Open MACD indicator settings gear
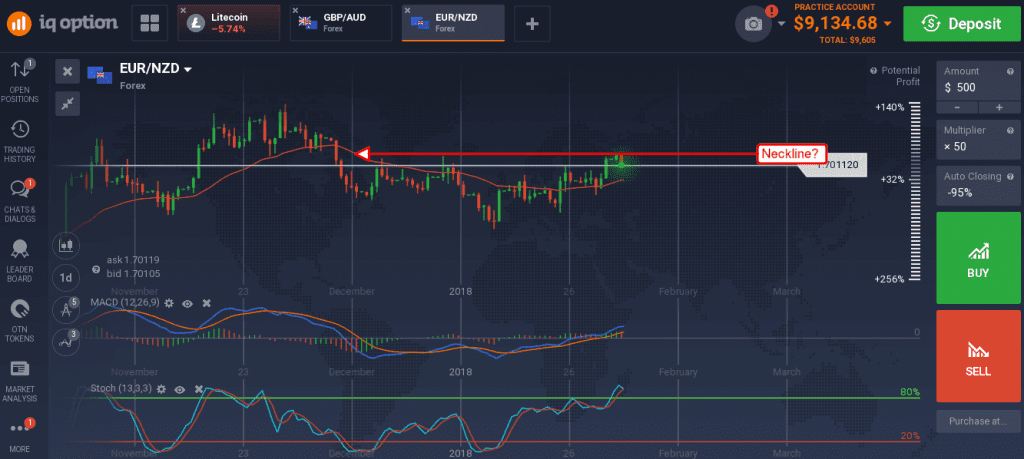This screenshot has width=1024, height=459. (x=169, y=303)
